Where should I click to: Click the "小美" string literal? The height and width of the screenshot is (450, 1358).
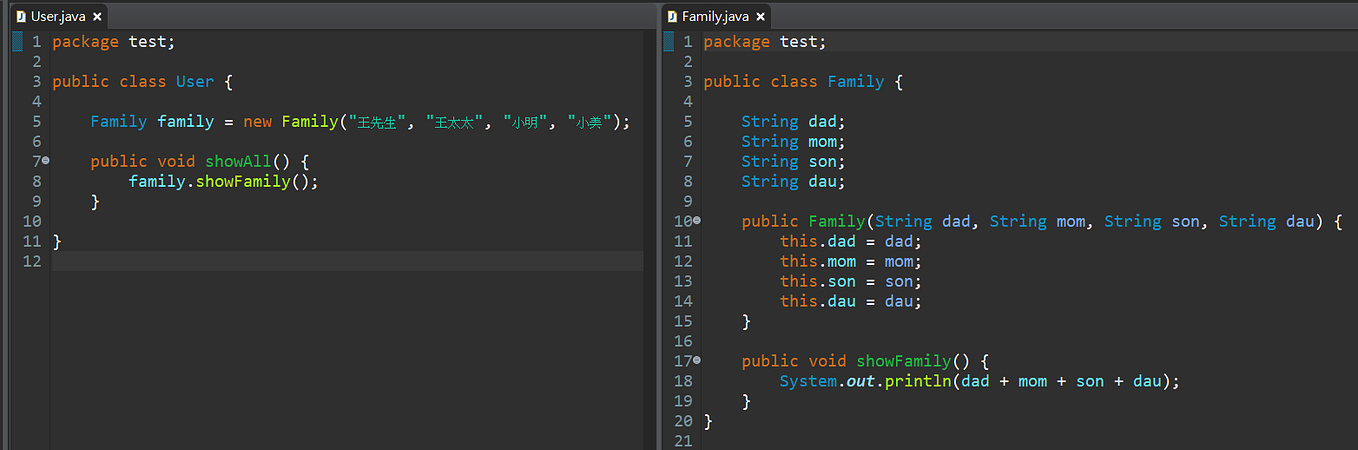tap(591, 122)
